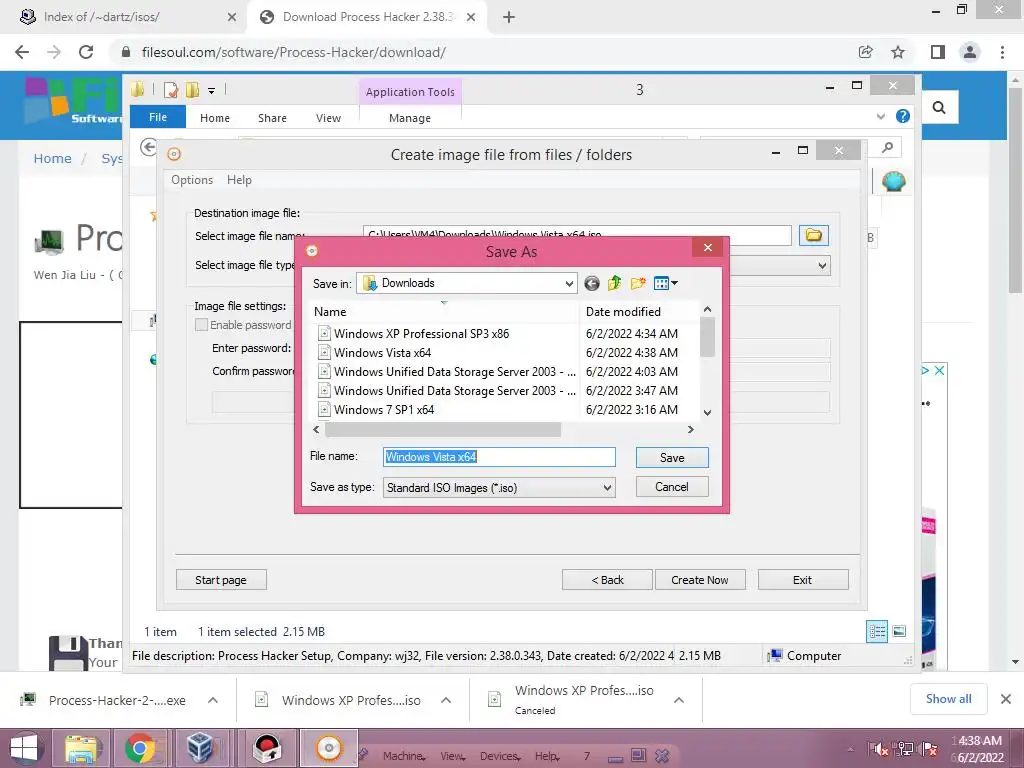Open the view menu icon in Save As

pyautogui.click(x=665, y=283)
